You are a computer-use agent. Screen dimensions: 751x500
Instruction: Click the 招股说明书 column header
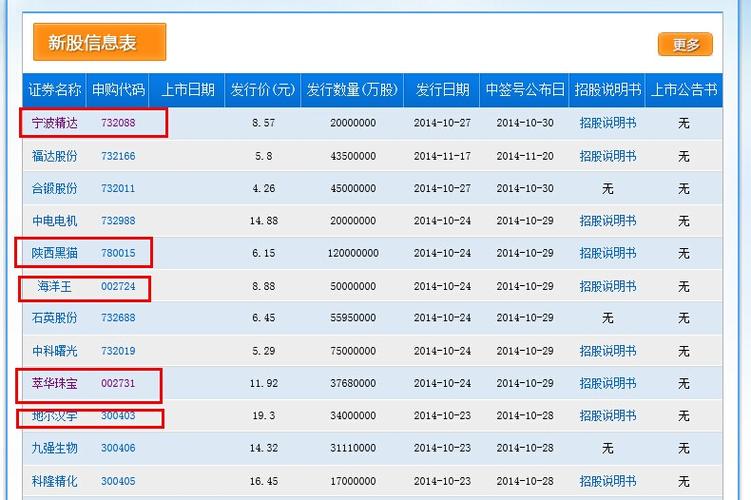[x=607, y=90]
